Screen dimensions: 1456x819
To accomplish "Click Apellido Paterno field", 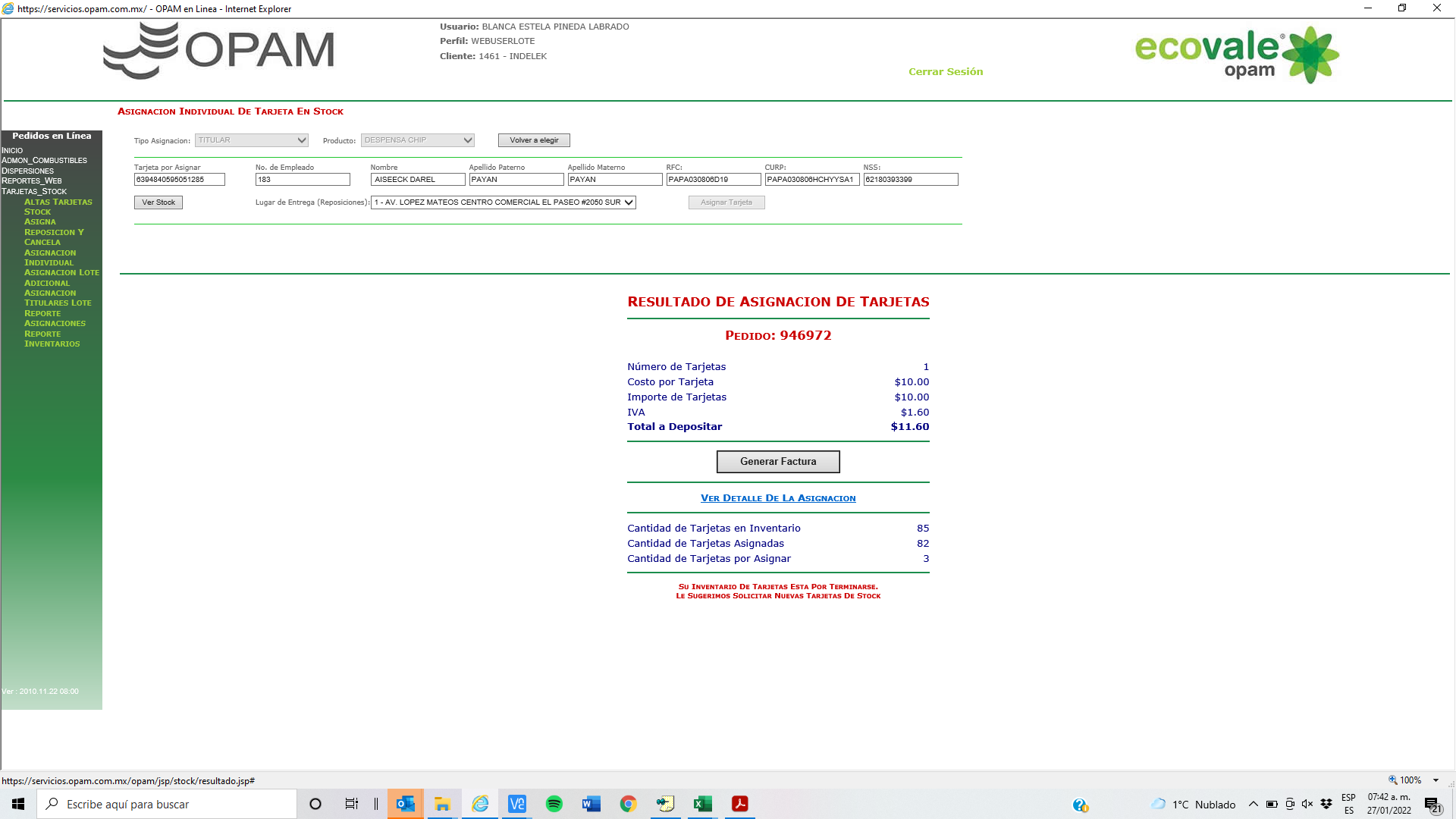I will 516,180.
